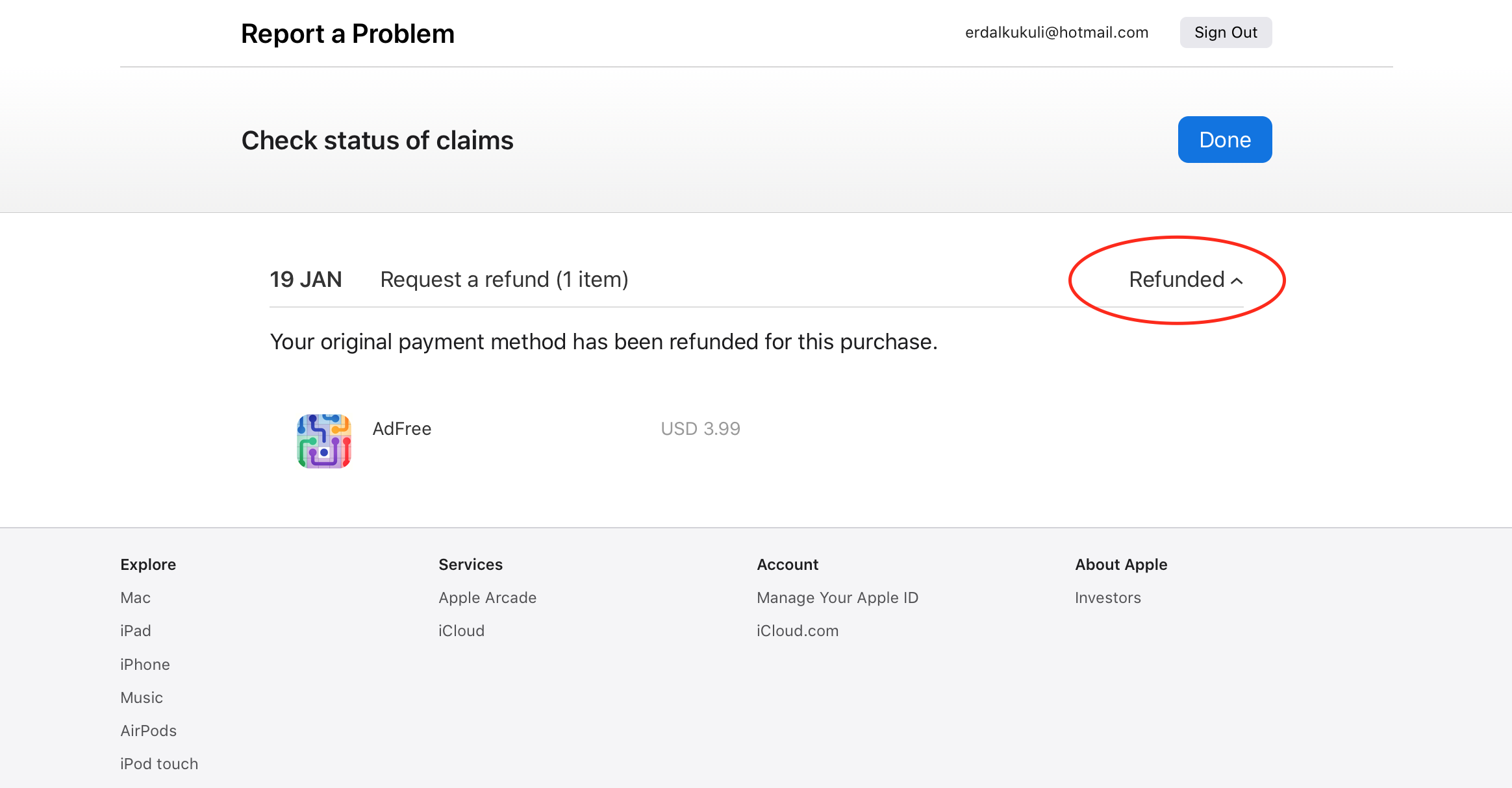The width and height of the screenshot is (1512, 788).
Task: Open the iPod touch link
Action: (159, 764)
